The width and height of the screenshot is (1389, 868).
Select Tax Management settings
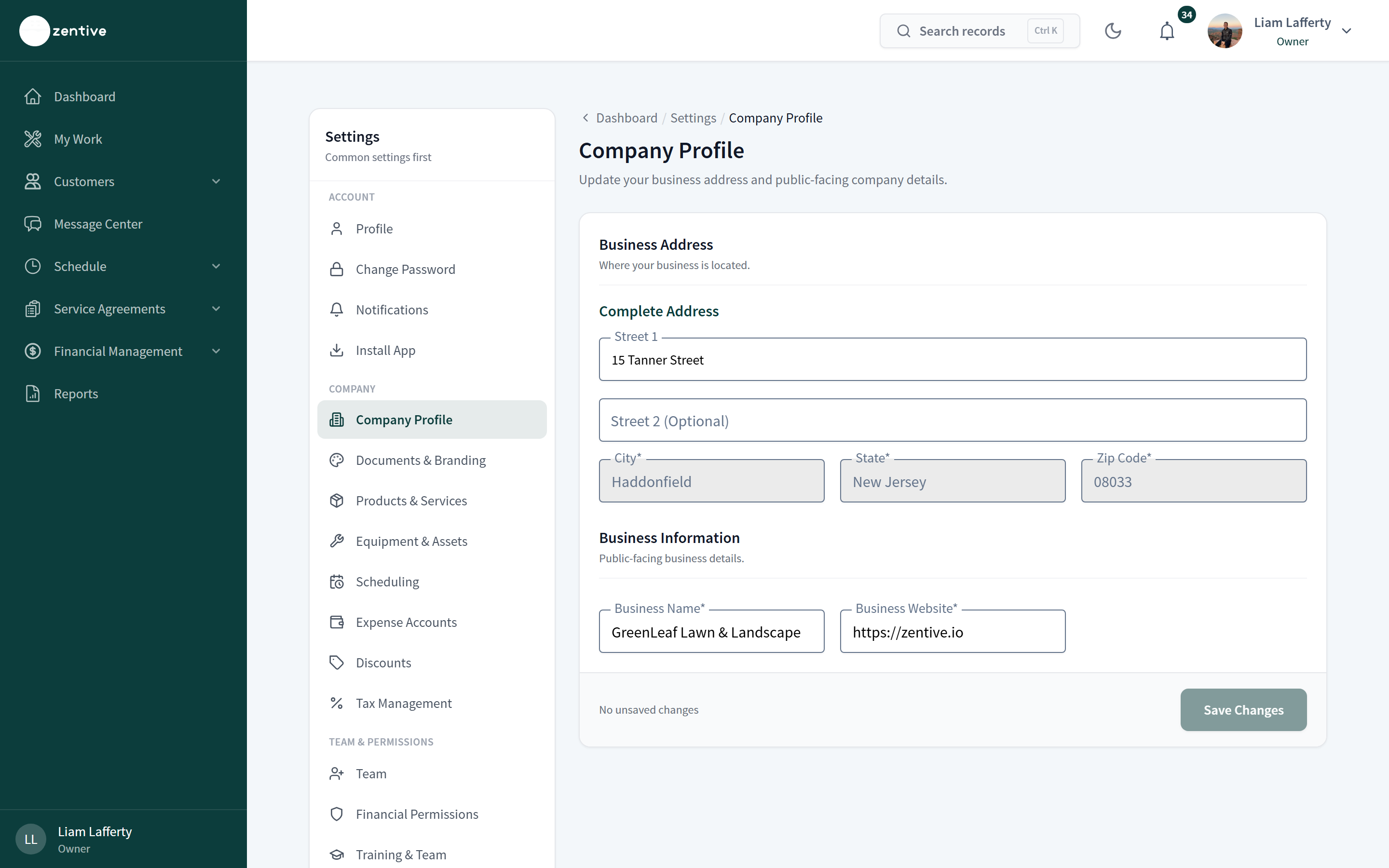point(432,703)
